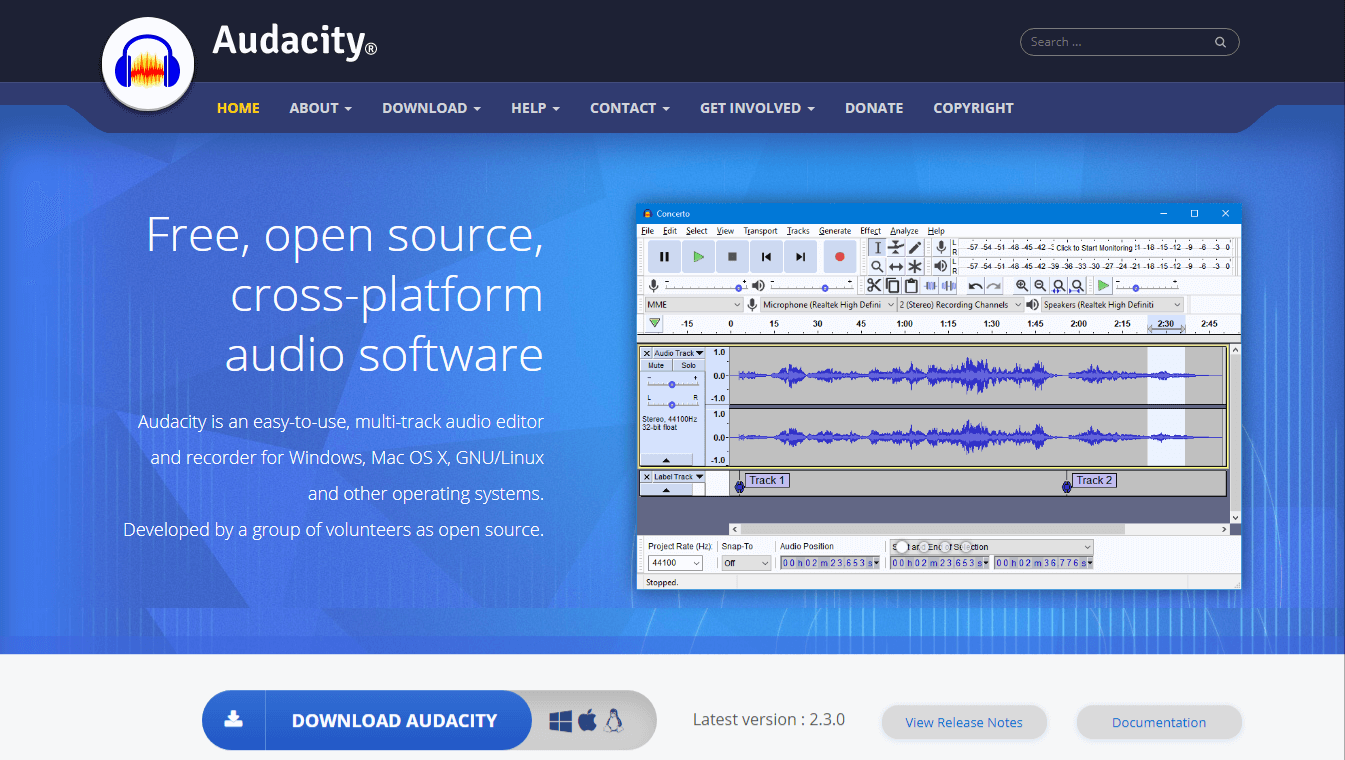Select the Draw pencil tool
The width and height of the screenshot is (1345, 760).
coord(914,247)
